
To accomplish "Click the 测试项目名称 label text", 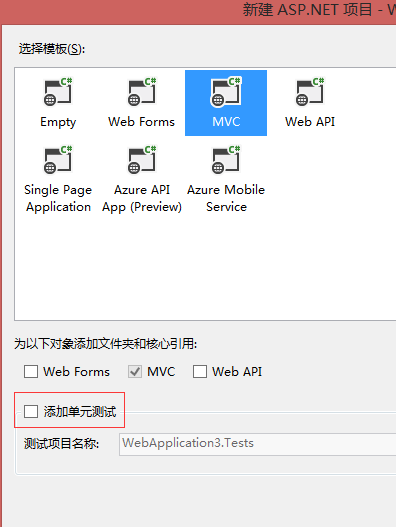I will coord(62,444).
